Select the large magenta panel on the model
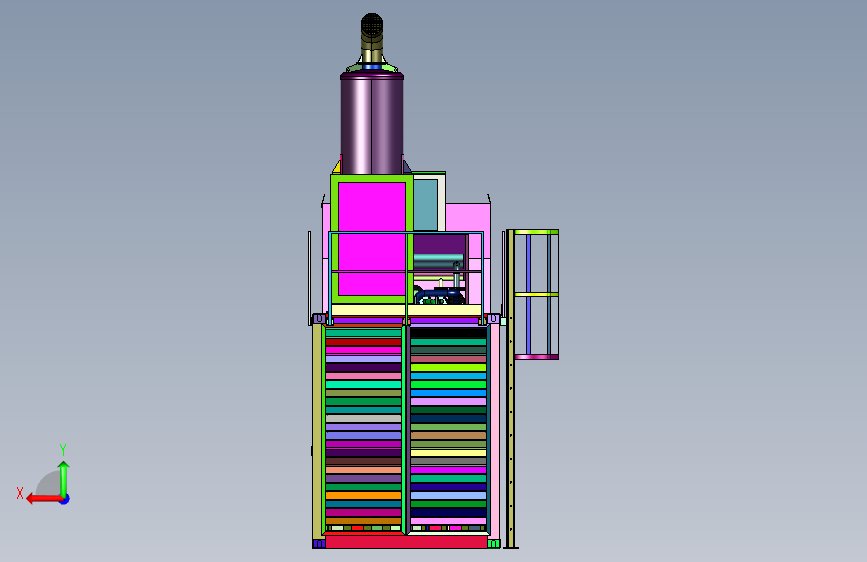 [372, 239]
